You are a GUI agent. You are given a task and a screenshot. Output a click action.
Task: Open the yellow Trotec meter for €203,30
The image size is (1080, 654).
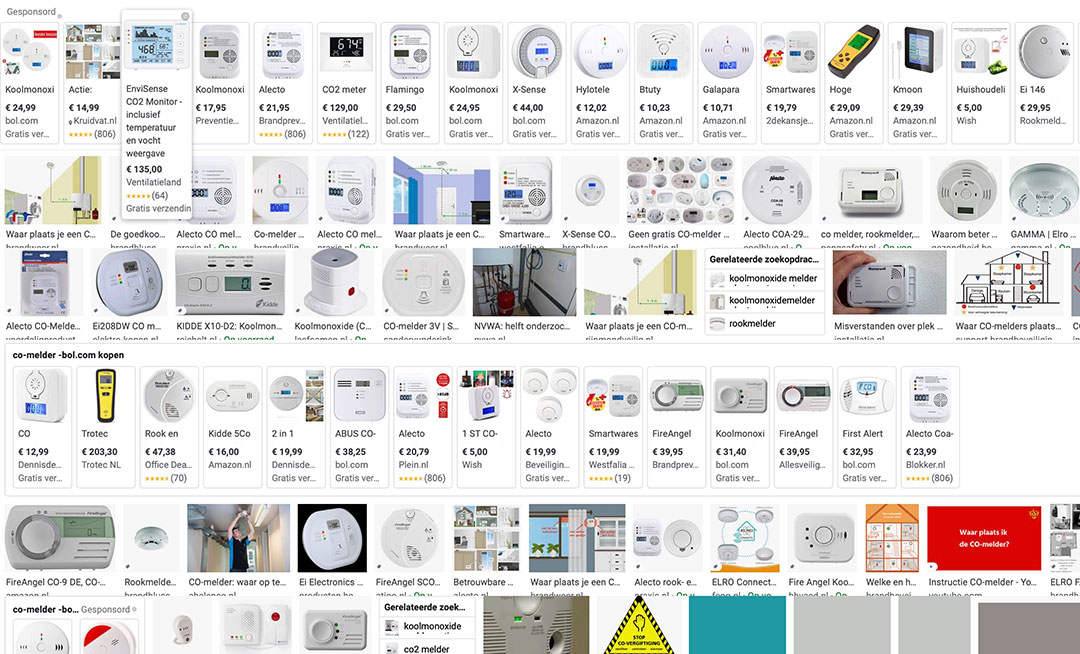105,427
